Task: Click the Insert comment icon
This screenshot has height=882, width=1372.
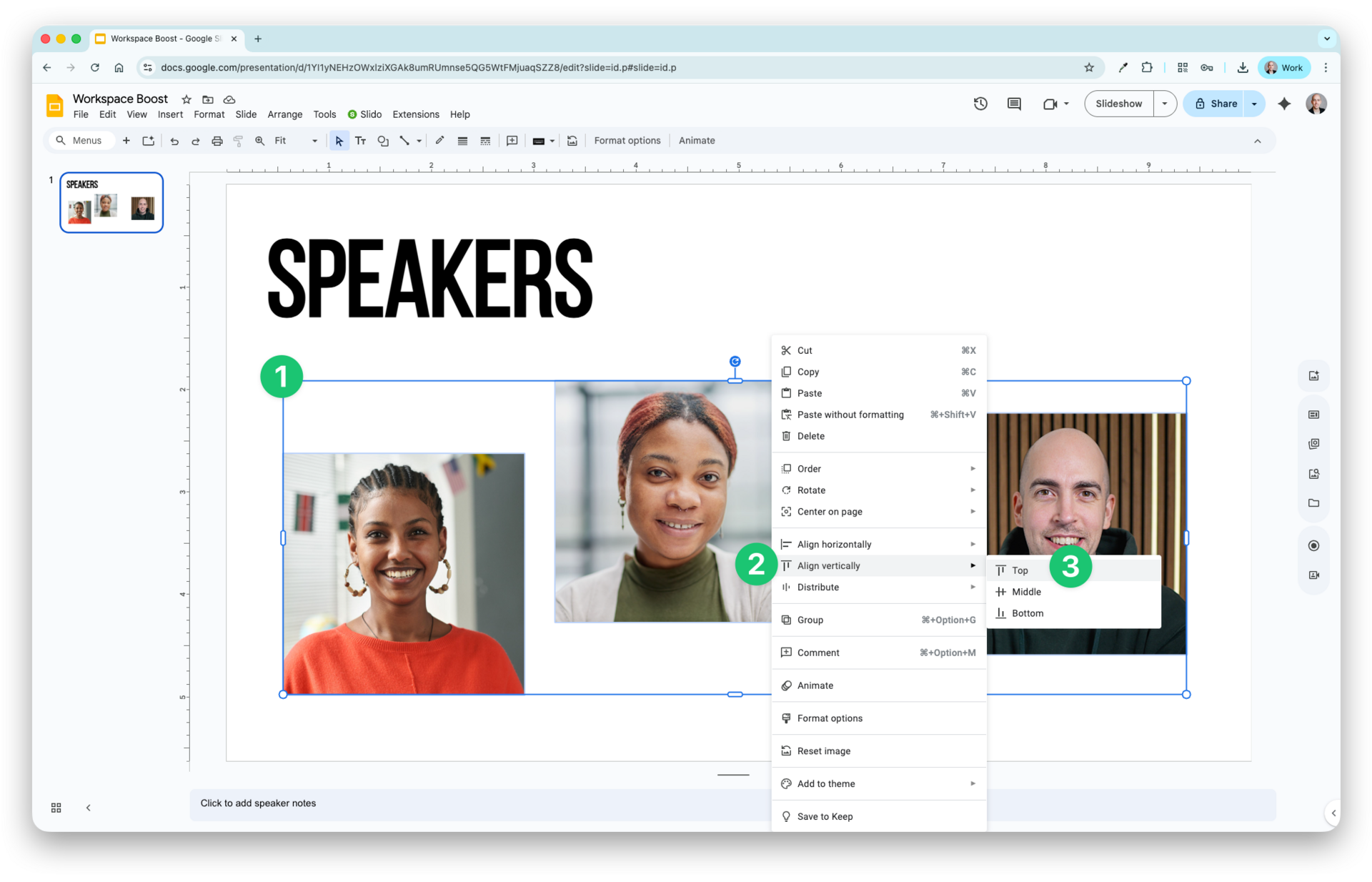Action: tap(512, 141)
